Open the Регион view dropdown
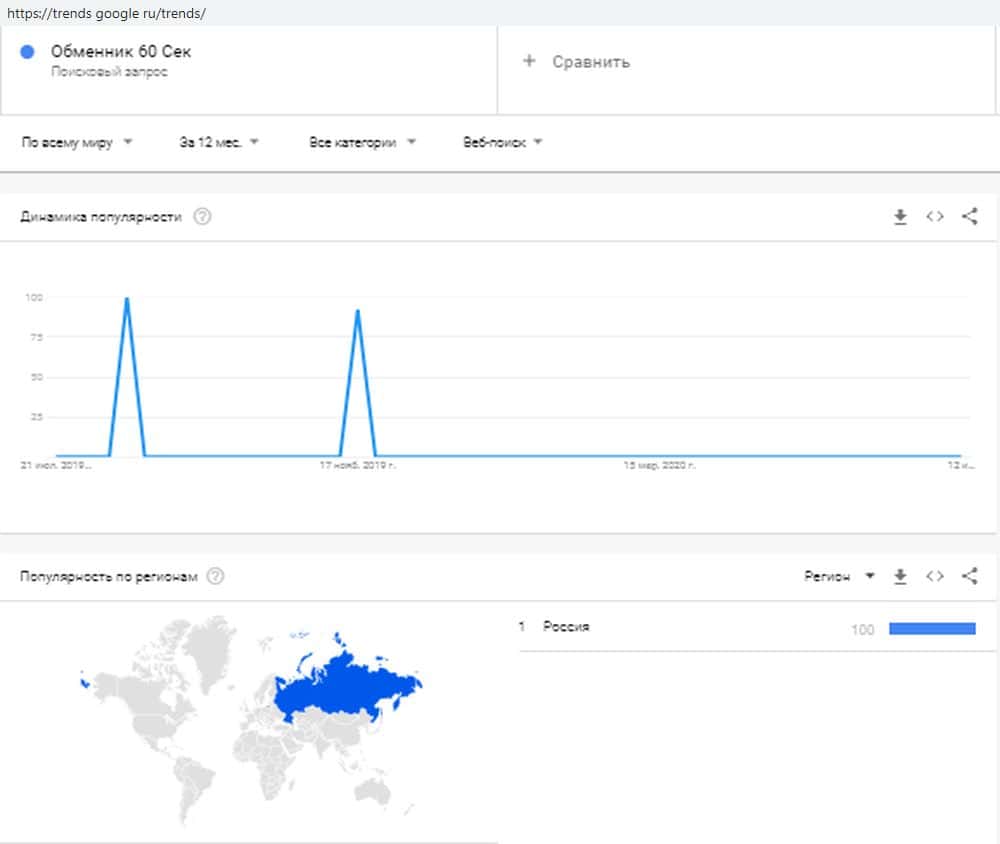 tap(839, 576)
